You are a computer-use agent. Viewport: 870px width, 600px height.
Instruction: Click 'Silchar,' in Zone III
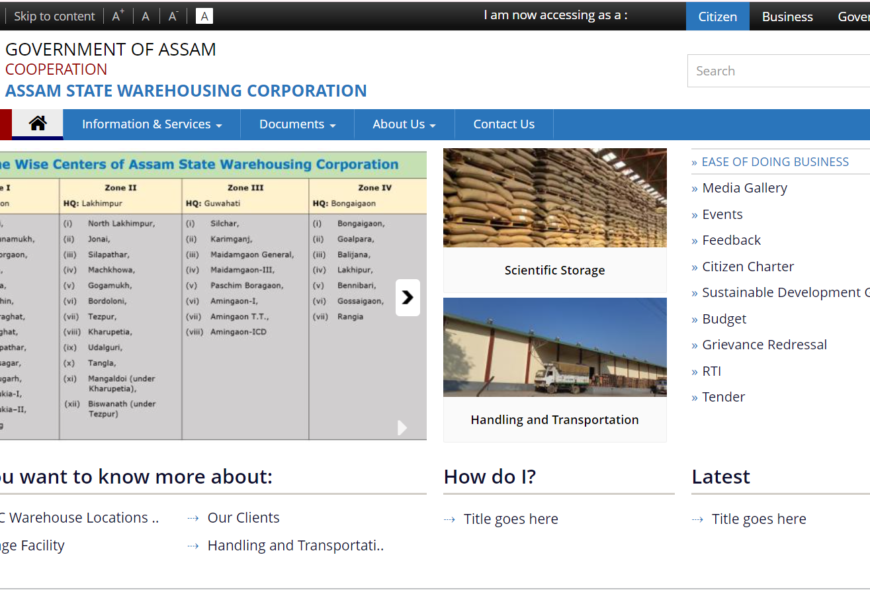(224, 223)
